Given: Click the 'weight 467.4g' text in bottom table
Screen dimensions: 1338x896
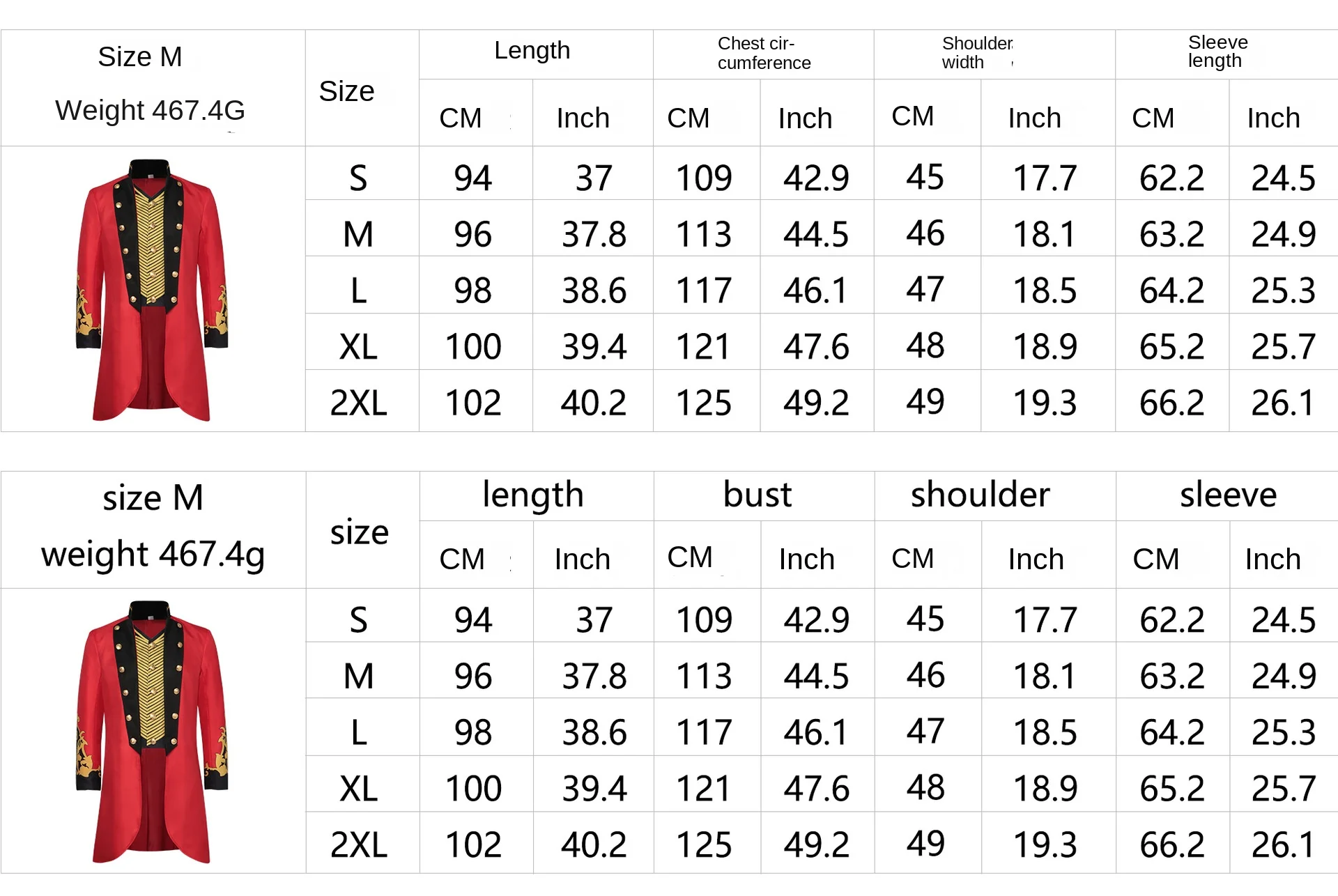Looking at the screenshot, I should pos(153,555).
